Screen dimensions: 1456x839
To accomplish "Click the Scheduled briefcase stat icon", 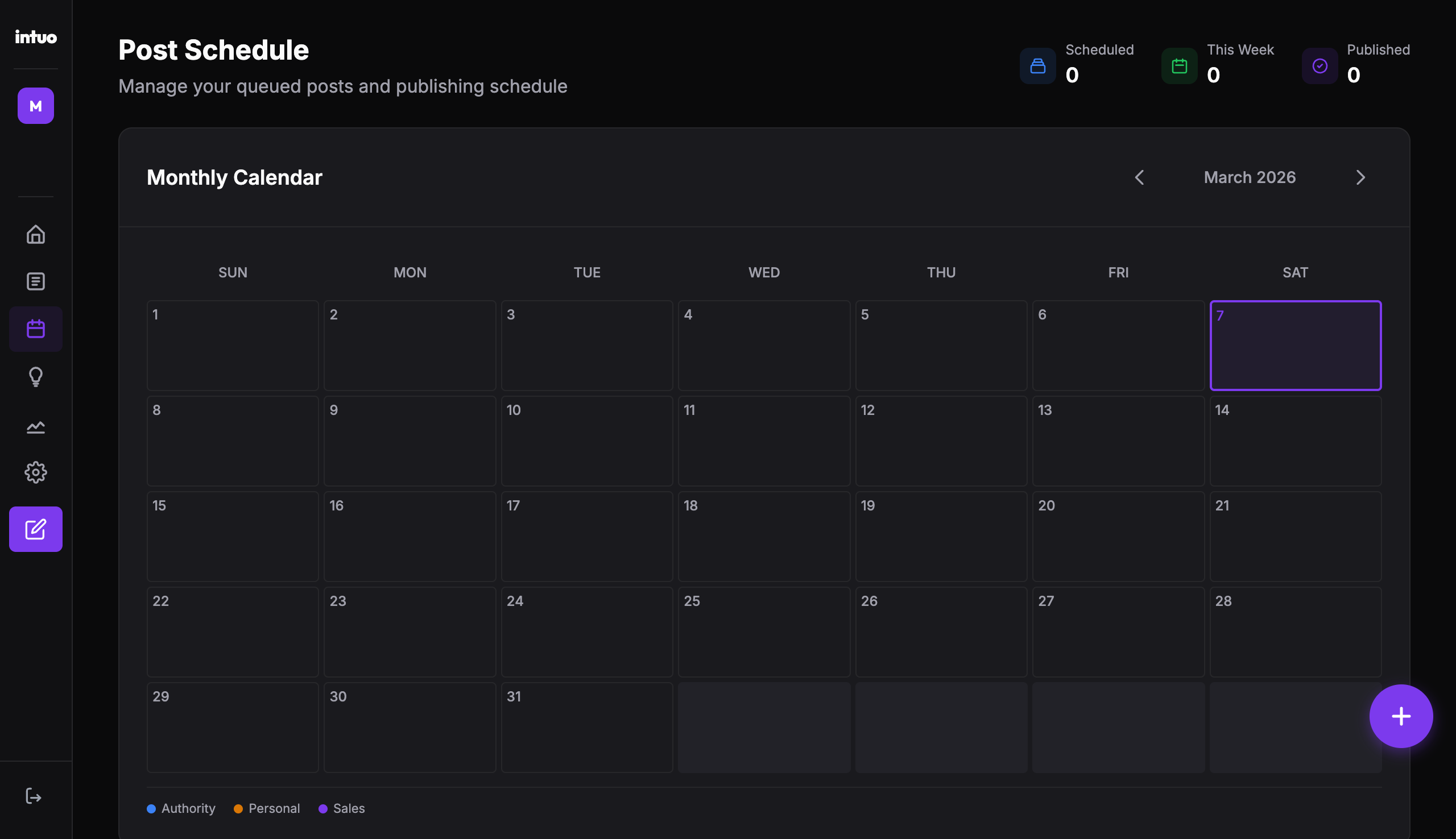I will point(1037,66).
